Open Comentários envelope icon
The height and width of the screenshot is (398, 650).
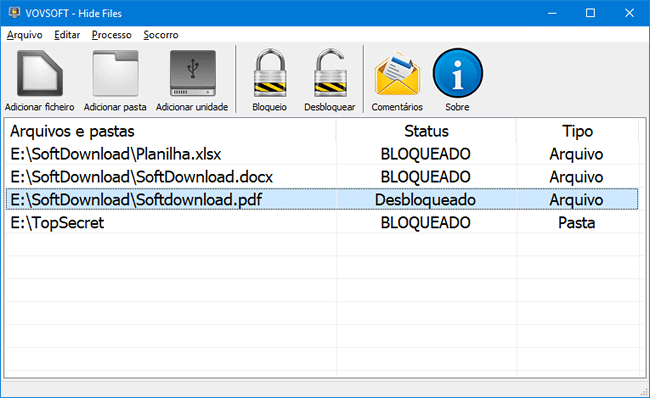pyautogui.click(x=397, y=74)
